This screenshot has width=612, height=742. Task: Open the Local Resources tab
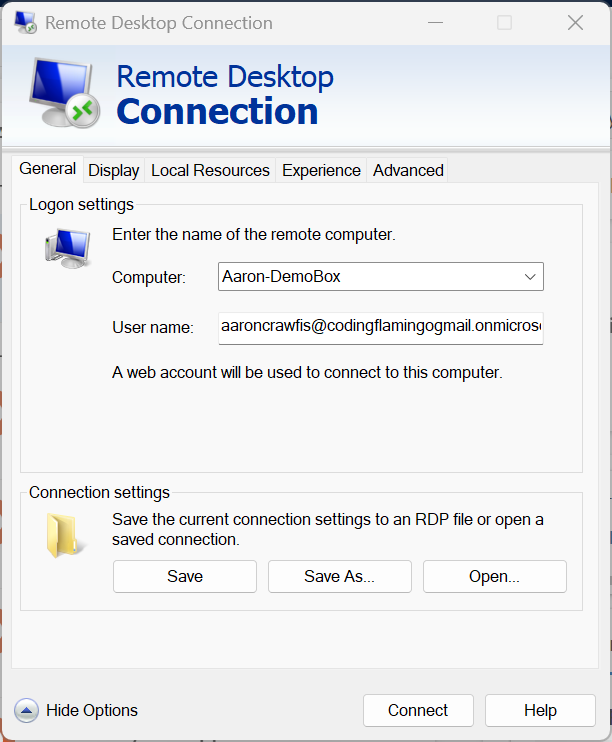tap(210, 170)
